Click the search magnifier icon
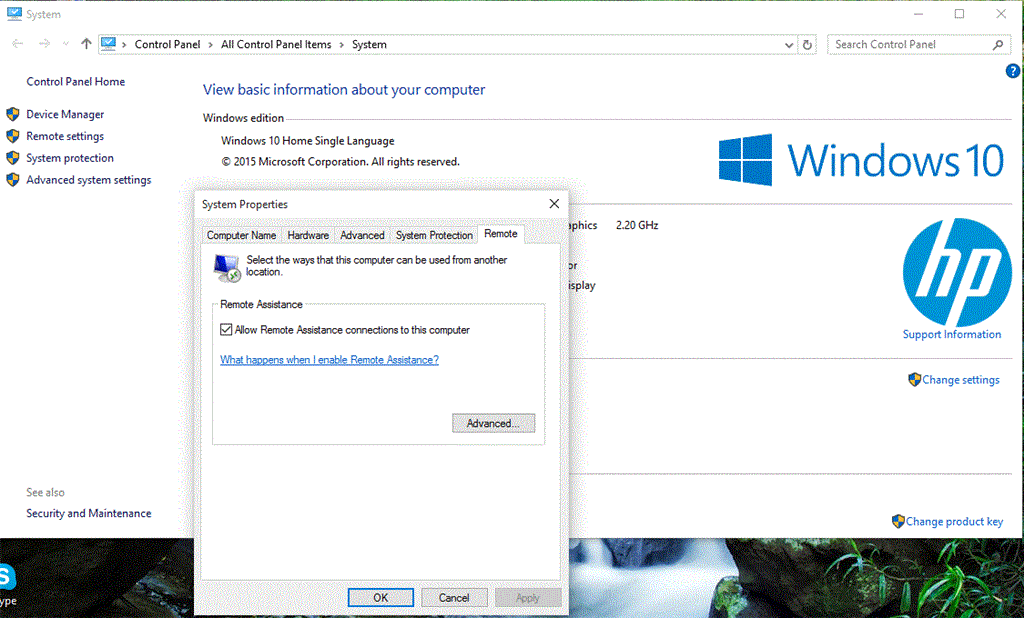1024x618 pixels. coord(998,44)
